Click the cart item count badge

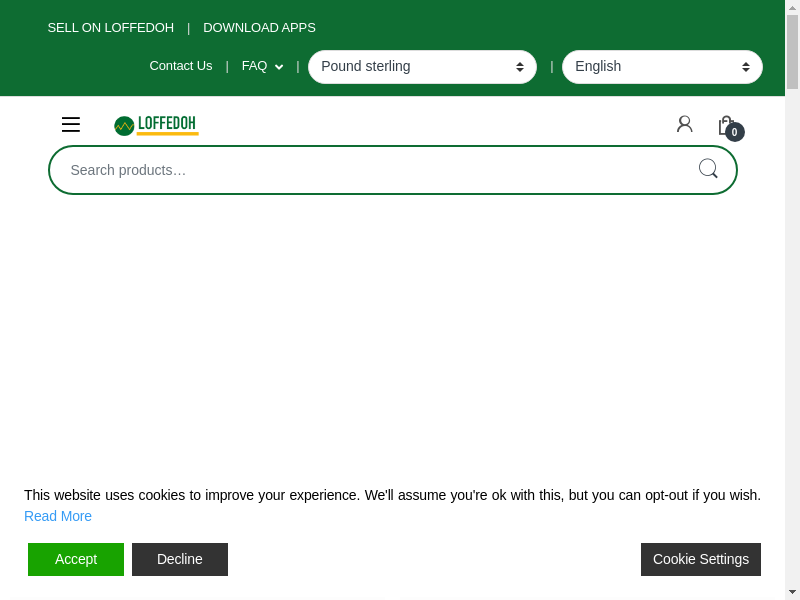tap(735, 132)
